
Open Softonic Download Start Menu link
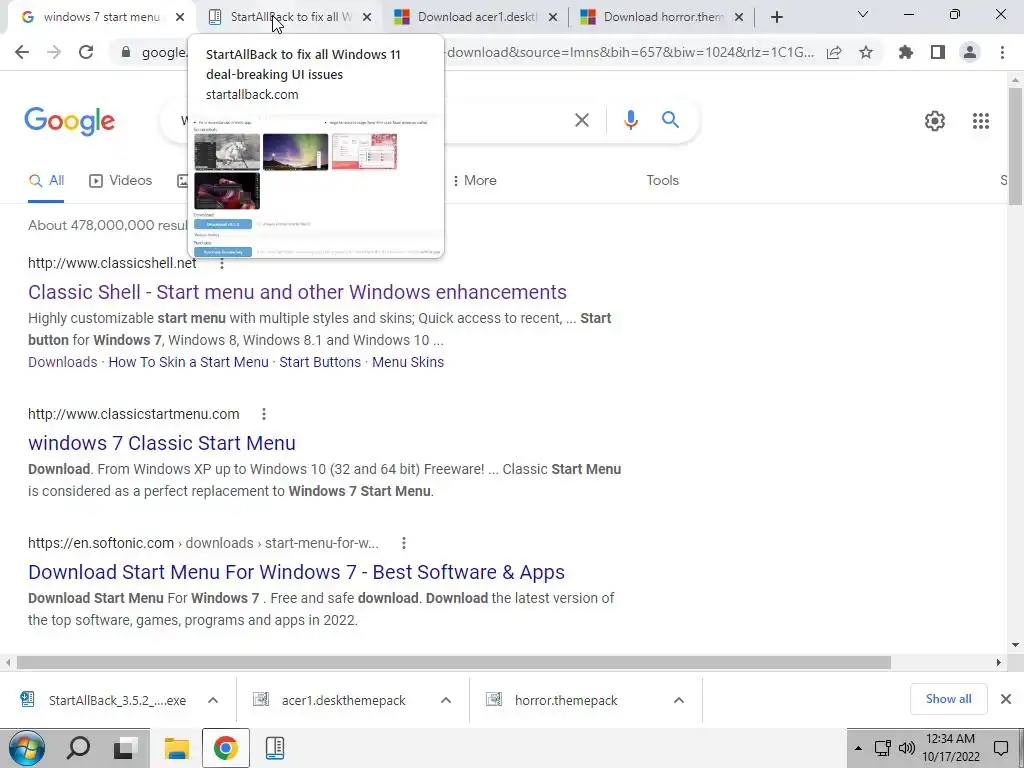coord(296,572)
